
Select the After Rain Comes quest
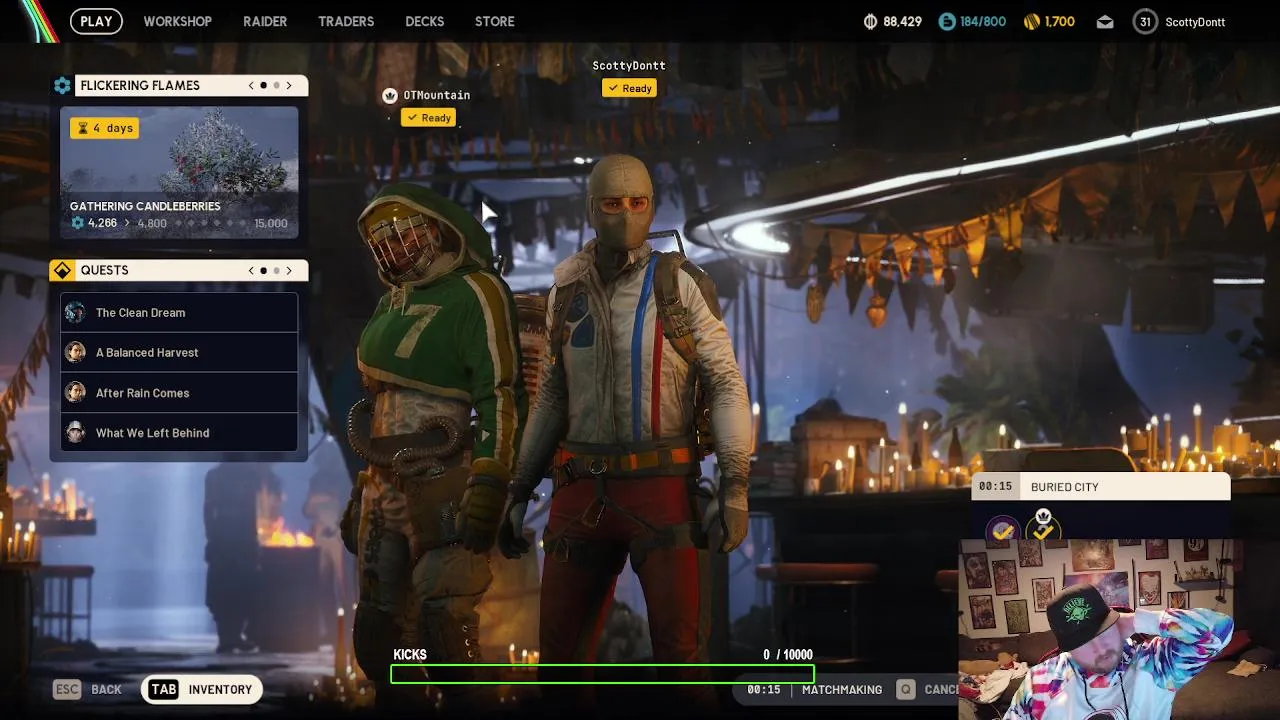coord(179,393)
